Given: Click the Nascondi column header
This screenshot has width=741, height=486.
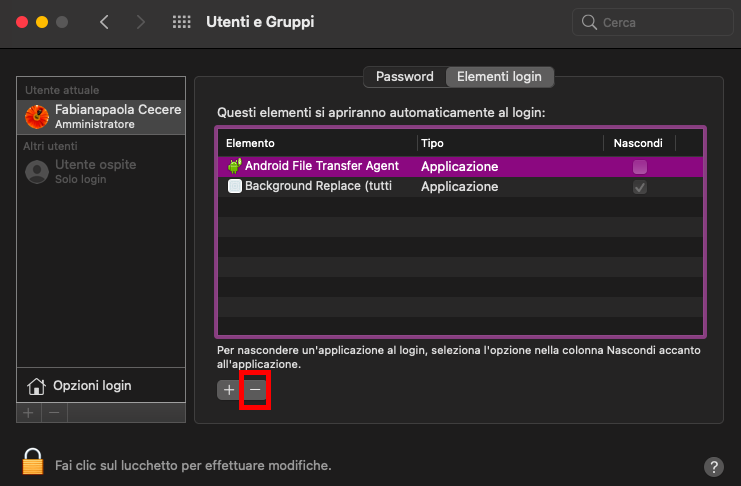Looking at the screenshot, I should pyautogui.click(x=638, y=143).
